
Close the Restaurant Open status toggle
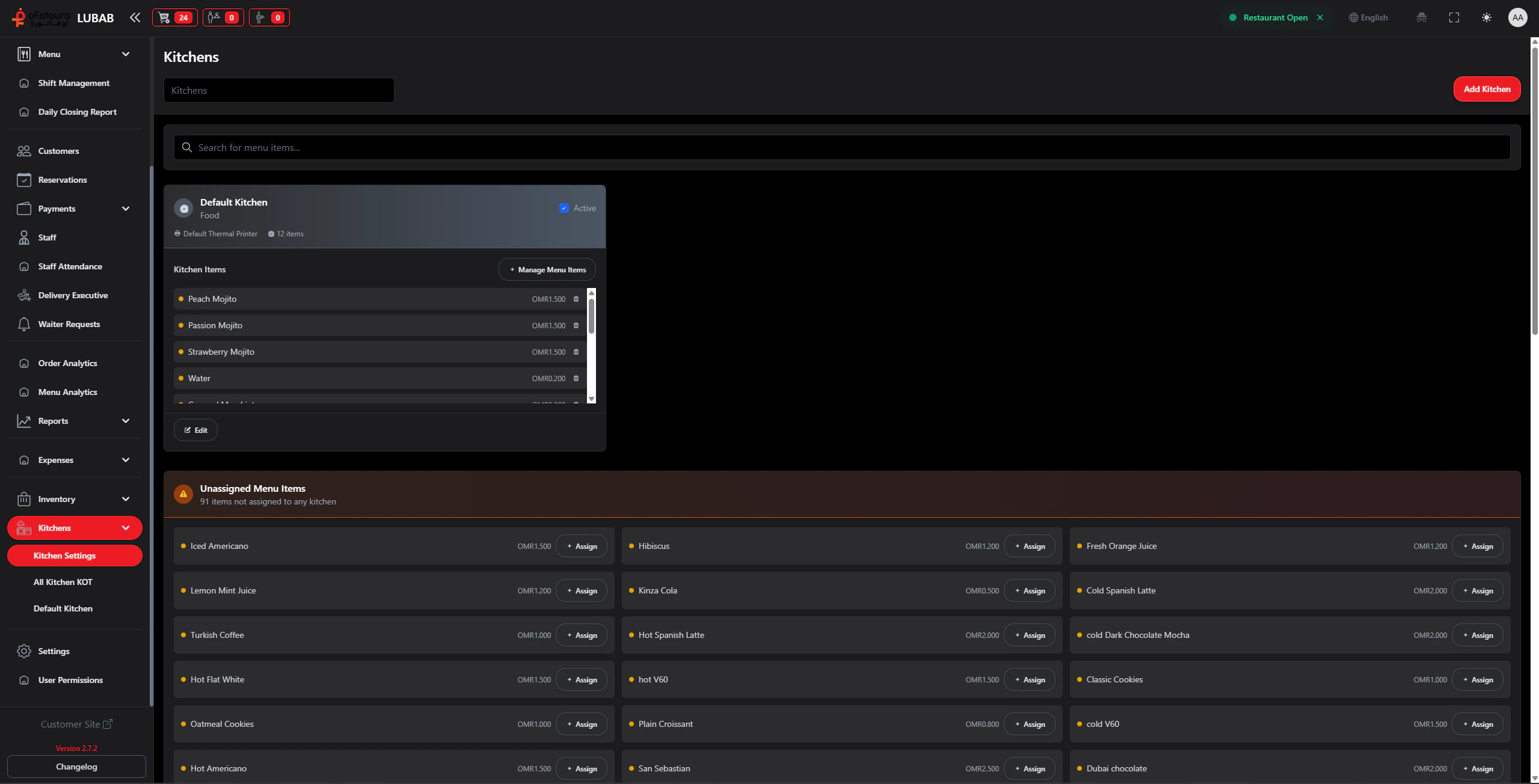1320,17
